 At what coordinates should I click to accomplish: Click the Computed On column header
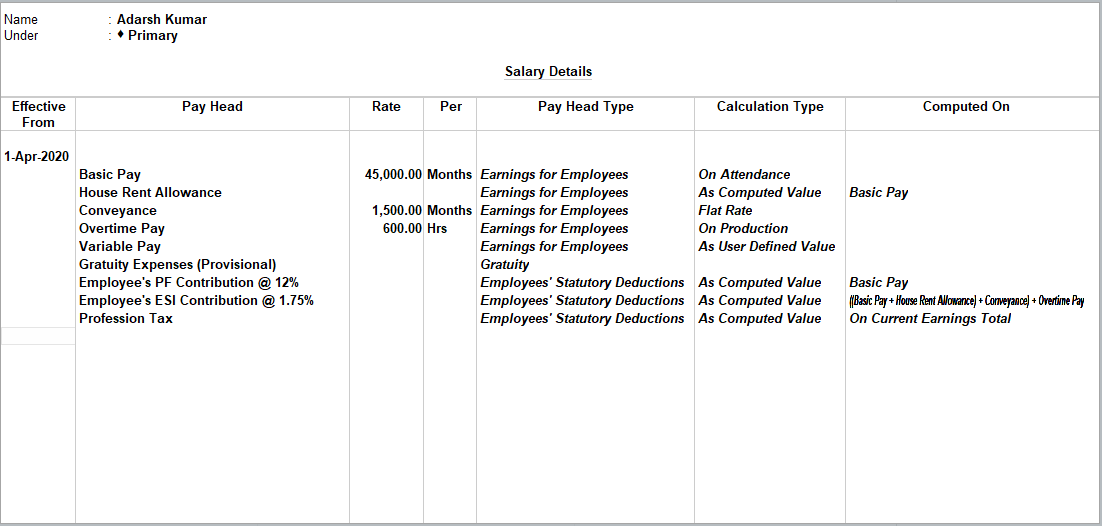966,107
